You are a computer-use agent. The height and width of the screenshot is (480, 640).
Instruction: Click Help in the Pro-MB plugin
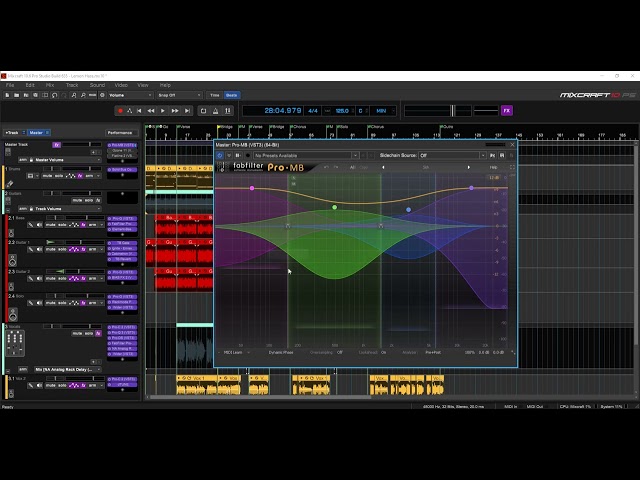pyautogui.click(x=493, y=167)
